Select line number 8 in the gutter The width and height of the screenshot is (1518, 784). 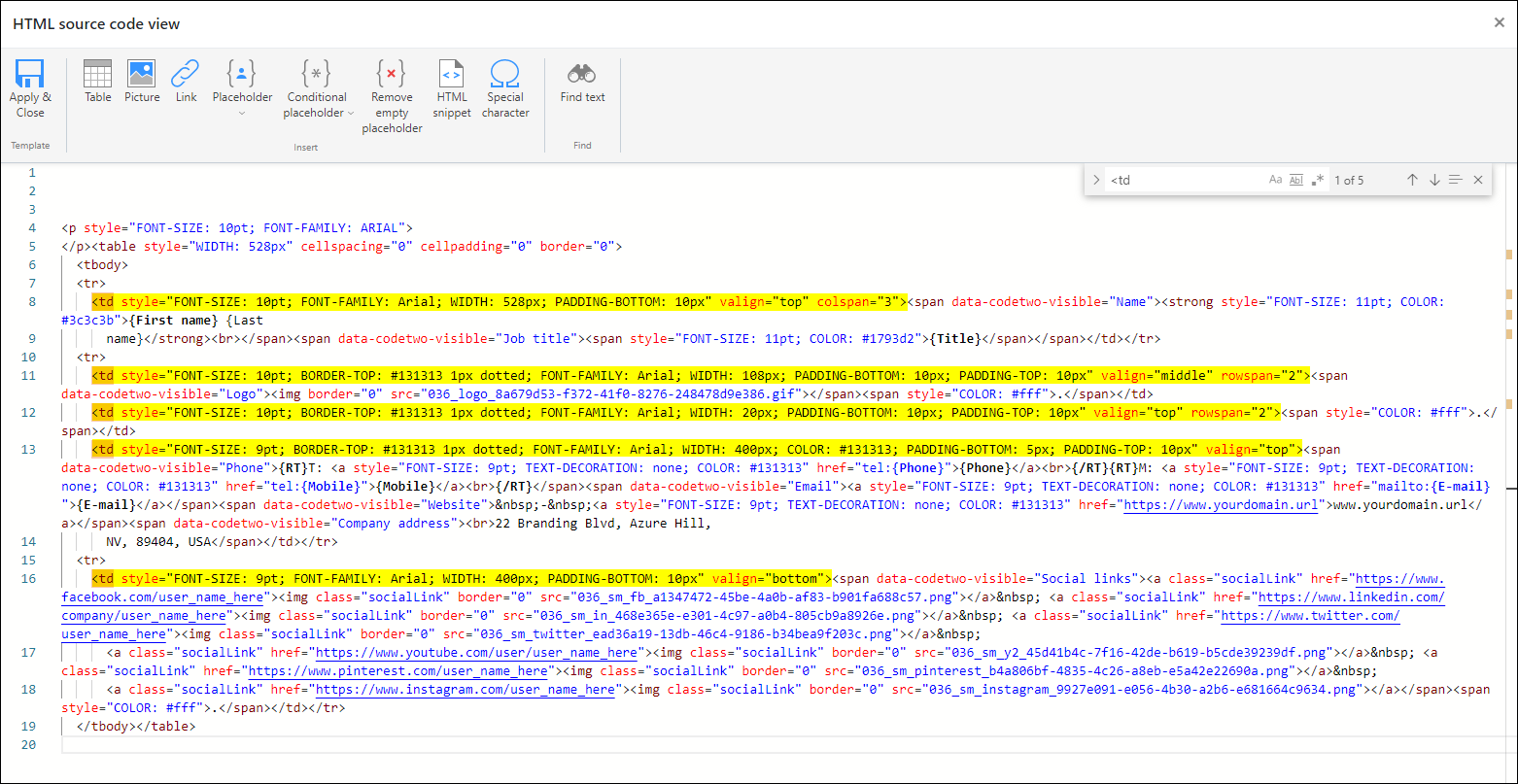click(x=31, y=302)
